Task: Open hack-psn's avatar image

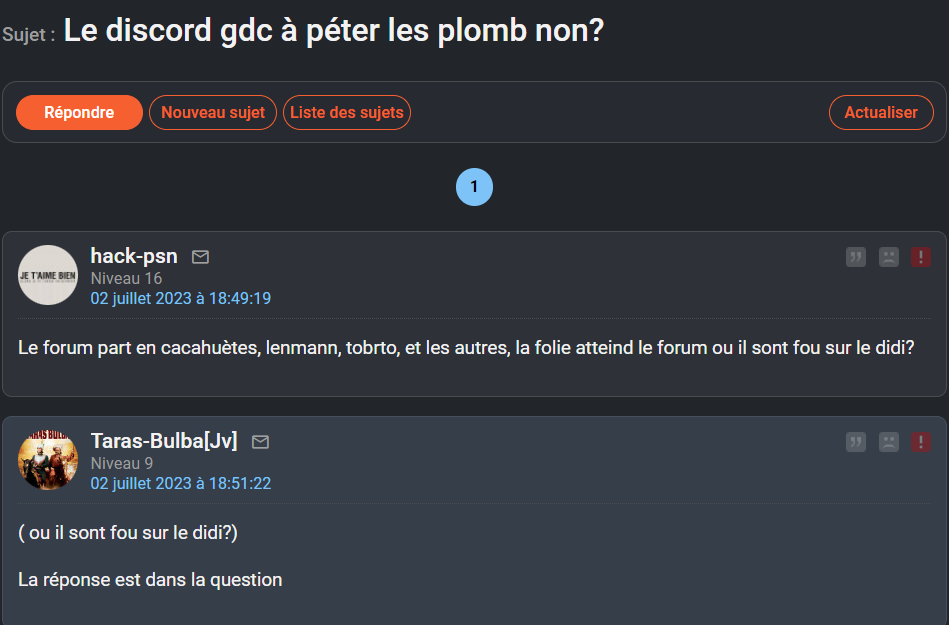Action: point(48,275)
